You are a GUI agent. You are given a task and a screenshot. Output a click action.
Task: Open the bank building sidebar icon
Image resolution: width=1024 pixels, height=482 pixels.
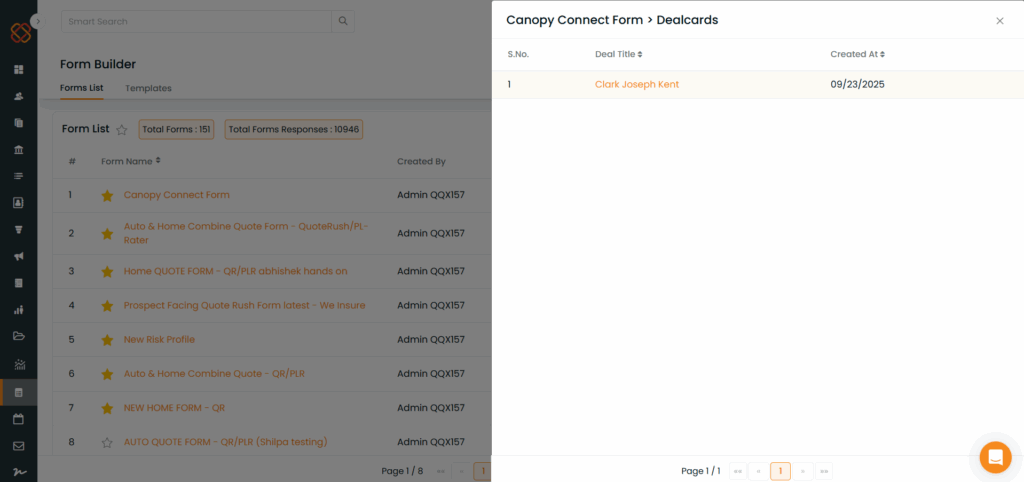pos(18,150)
